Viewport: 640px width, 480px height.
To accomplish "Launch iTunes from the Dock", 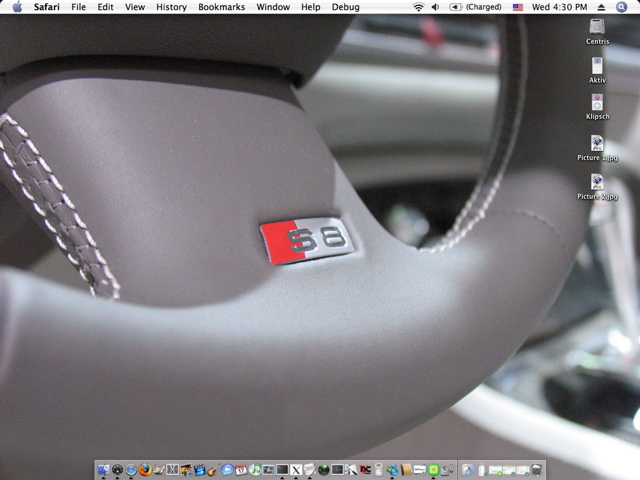I will [254, 470].
